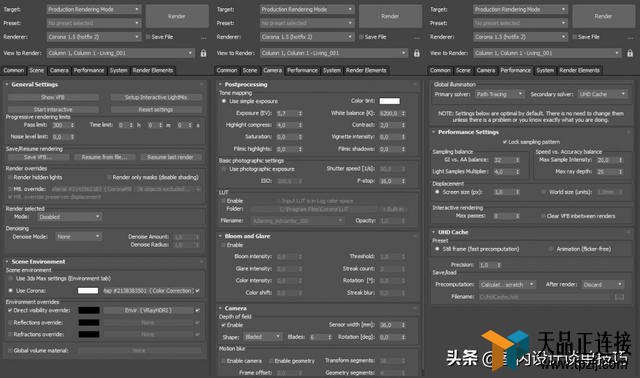This screenshot has height=378, width=640.
Task: Click the Highlight compress spinner arrows
Action: click(300, 125)
